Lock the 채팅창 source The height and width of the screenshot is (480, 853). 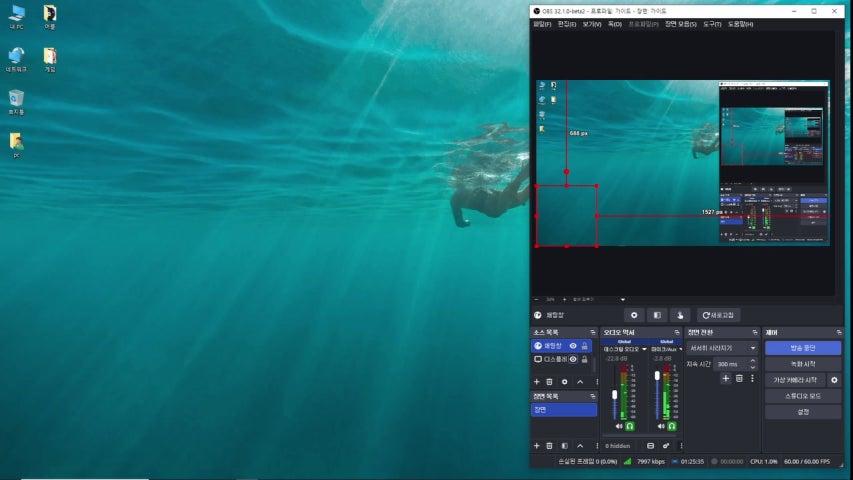pyautogui.click(x=585, y=345)
